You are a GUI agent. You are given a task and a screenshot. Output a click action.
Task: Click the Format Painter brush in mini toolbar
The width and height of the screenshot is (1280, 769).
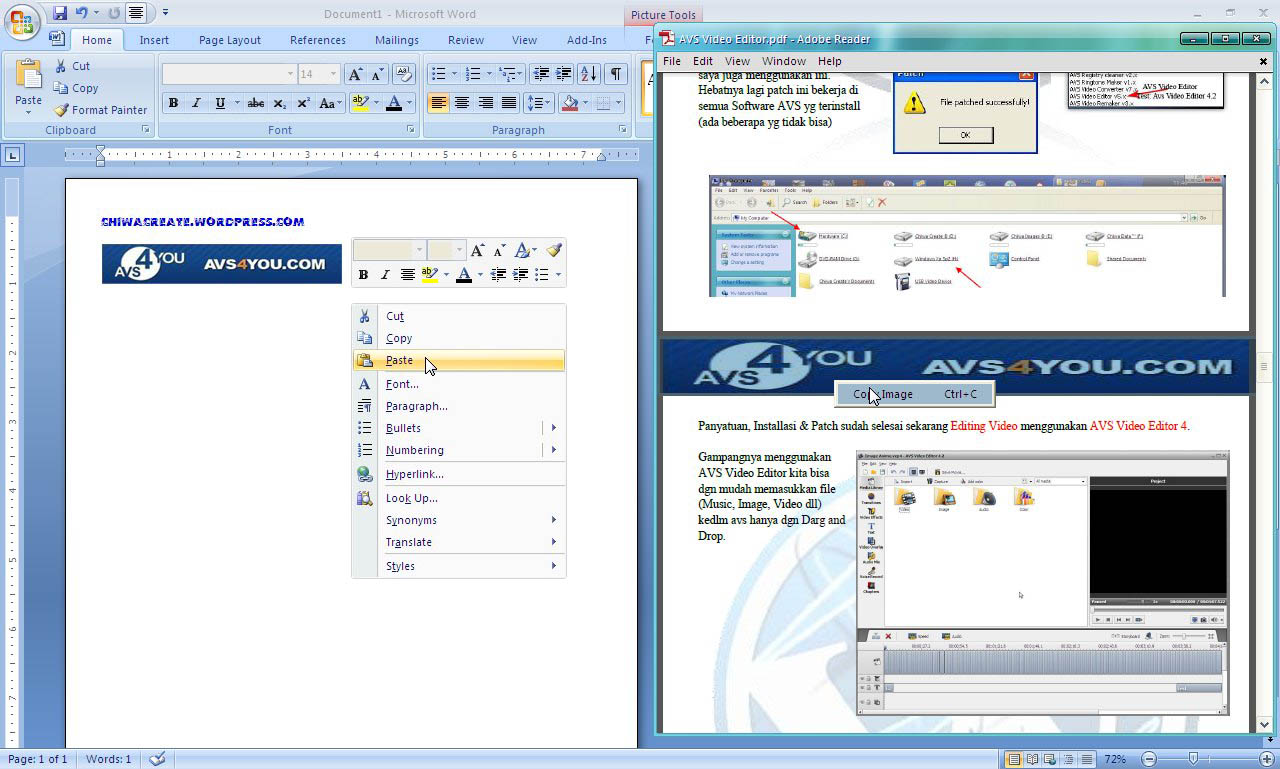[x=554, y=250]
